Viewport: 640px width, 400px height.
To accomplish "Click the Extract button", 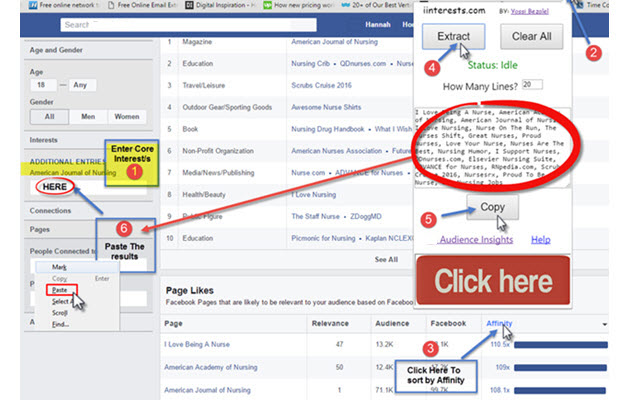I will (x=453, y=36).
